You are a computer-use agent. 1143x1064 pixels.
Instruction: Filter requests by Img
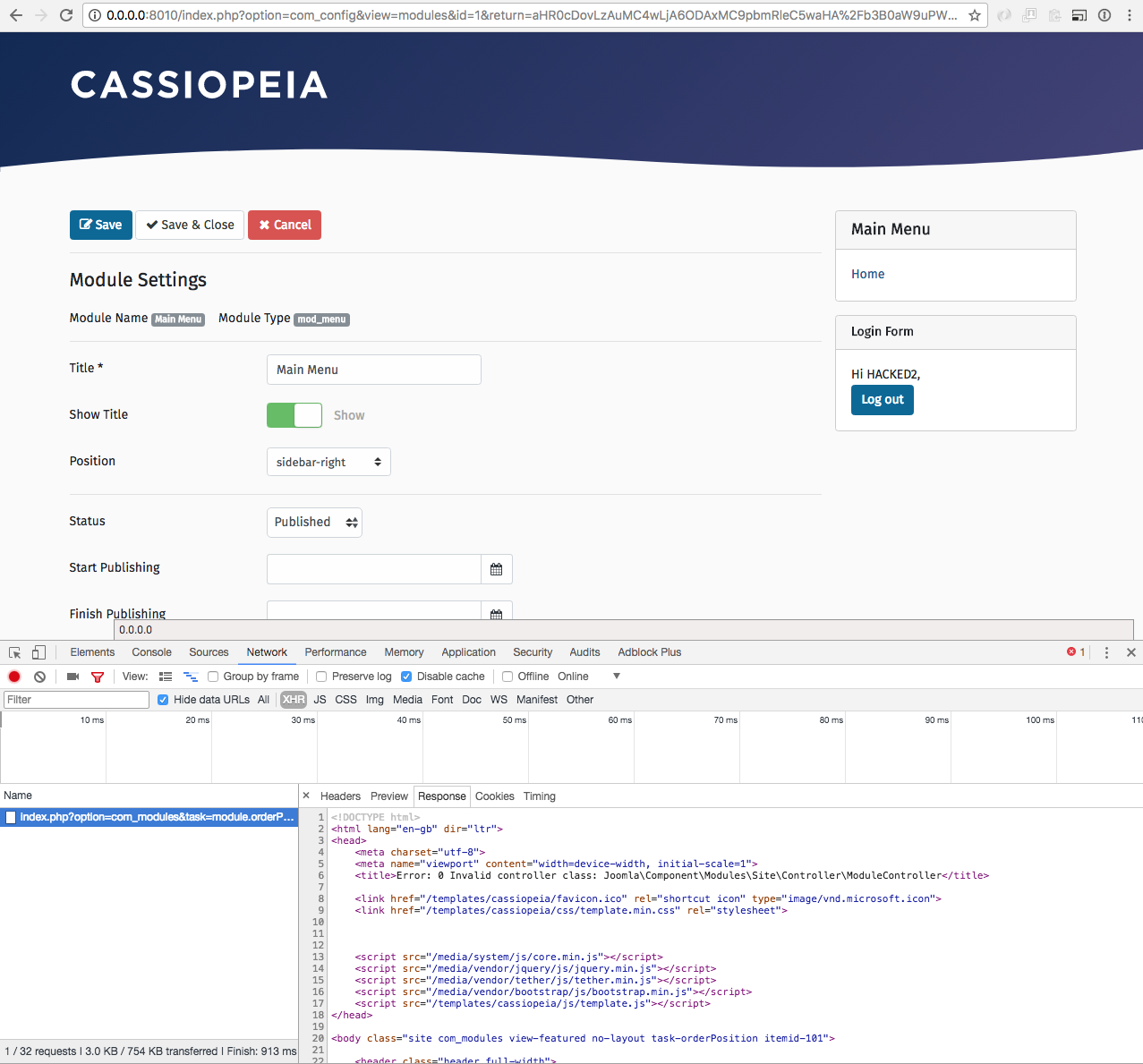pos(374,700)
